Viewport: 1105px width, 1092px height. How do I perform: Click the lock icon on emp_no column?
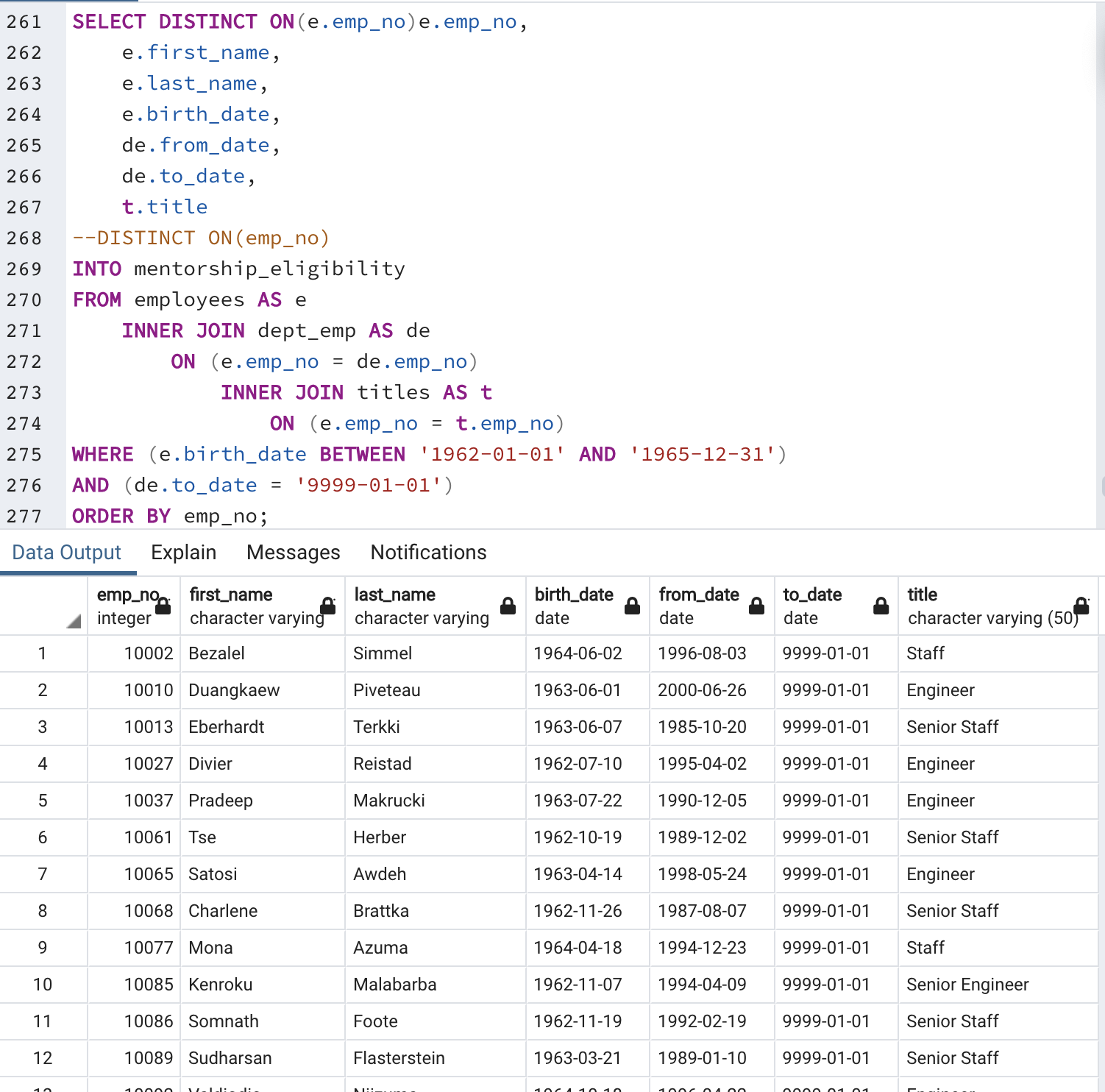[x=163, y=606]
